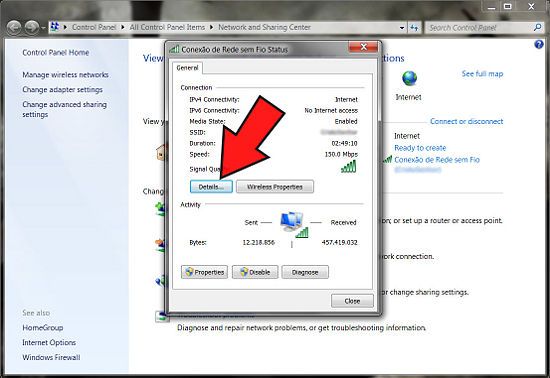Click the Properties button
550x378 pixels.
coord(204,272)
